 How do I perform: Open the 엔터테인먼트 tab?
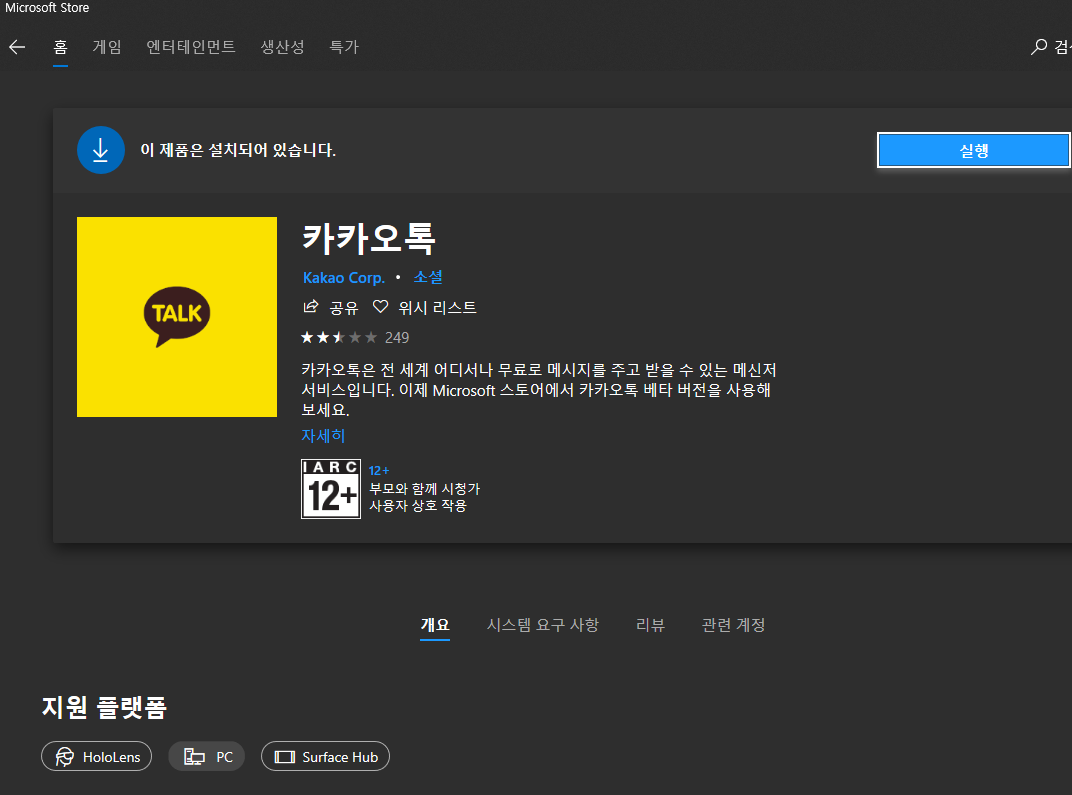tap(191, 47)
